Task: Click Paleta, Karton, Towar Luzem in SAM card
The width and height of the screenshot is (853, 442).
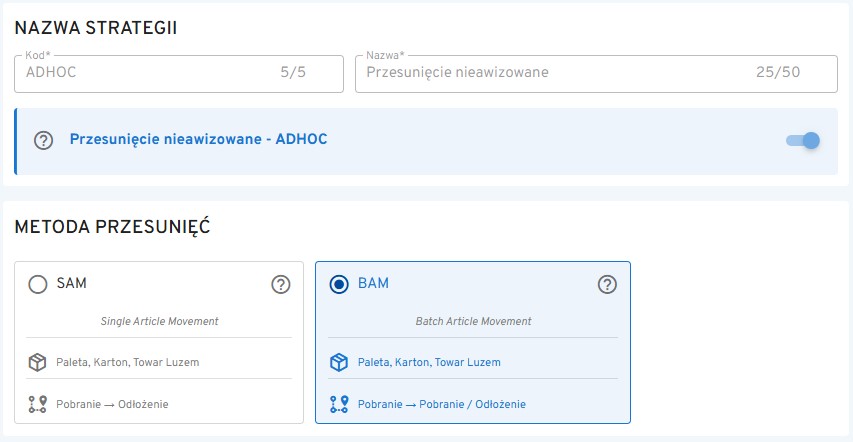Action: tap(127, 362)
